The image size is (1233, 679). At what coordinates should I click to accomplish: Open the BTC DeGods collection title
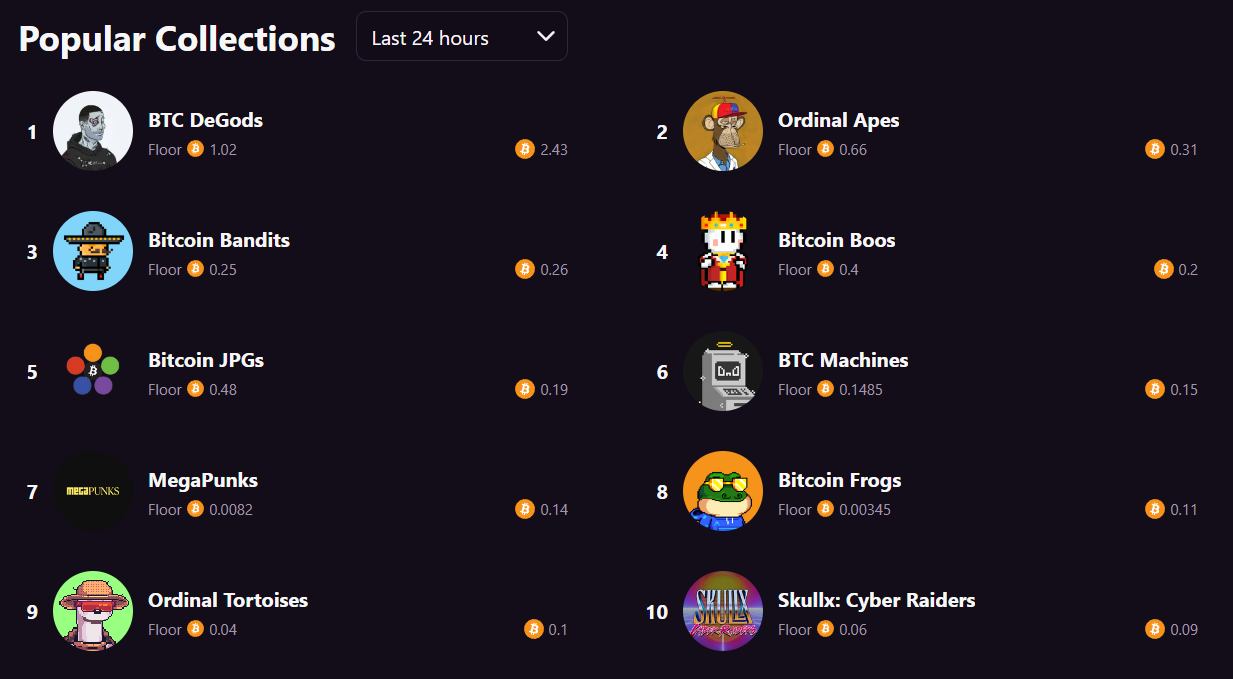[x=205, y=120]
